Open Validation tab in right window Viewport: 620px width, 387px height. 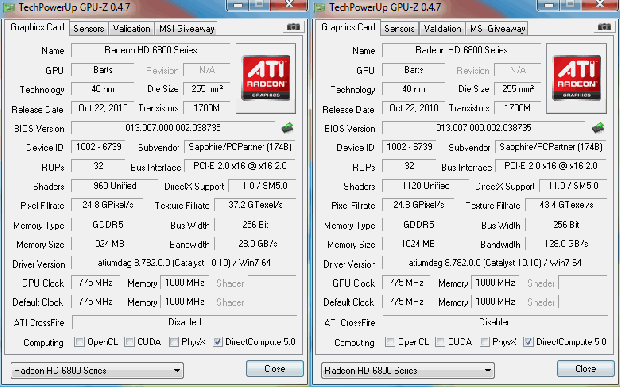pos(442,28)
